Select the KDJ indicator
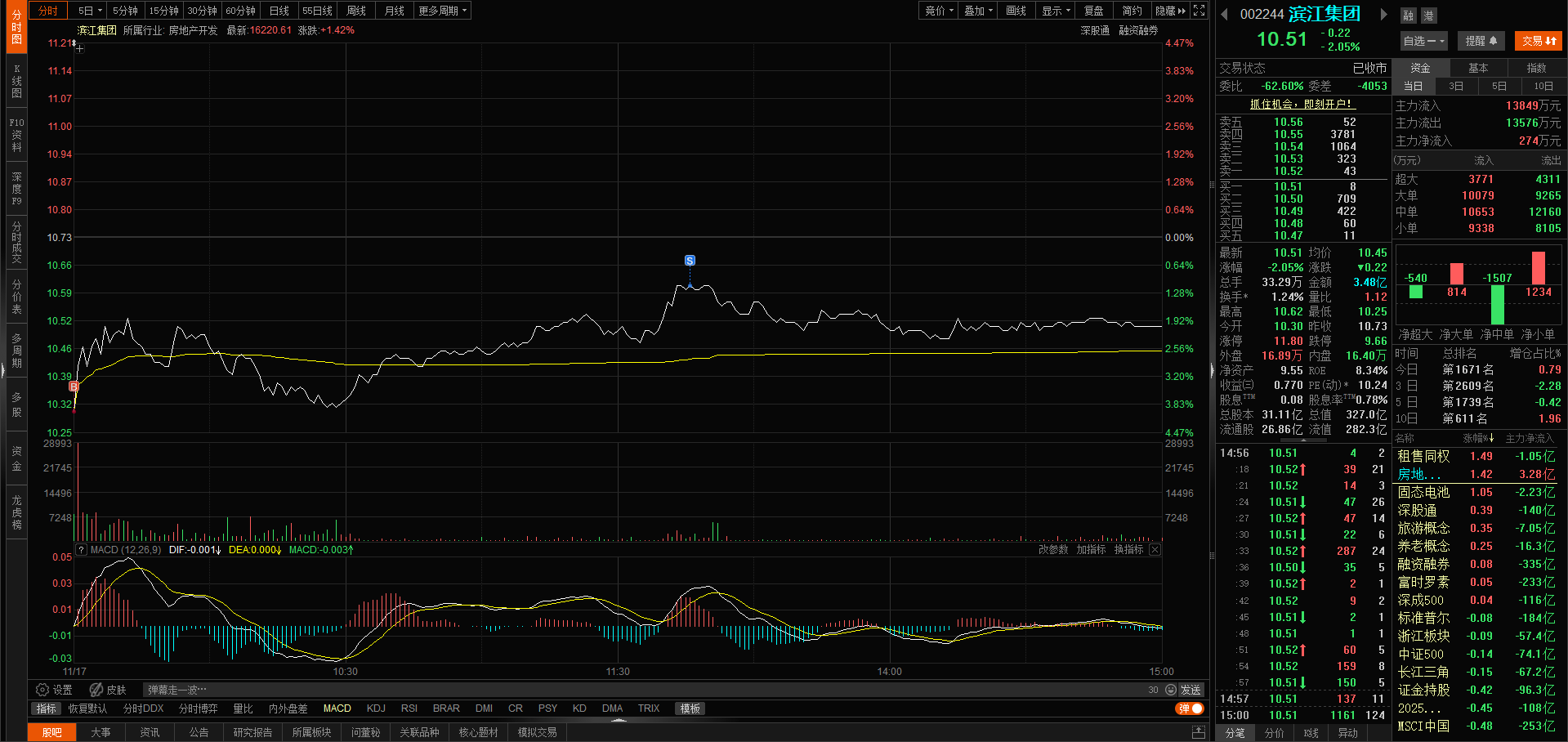Image resolution: width=1568 pixels, height=742 pixels. click(376, 708)
